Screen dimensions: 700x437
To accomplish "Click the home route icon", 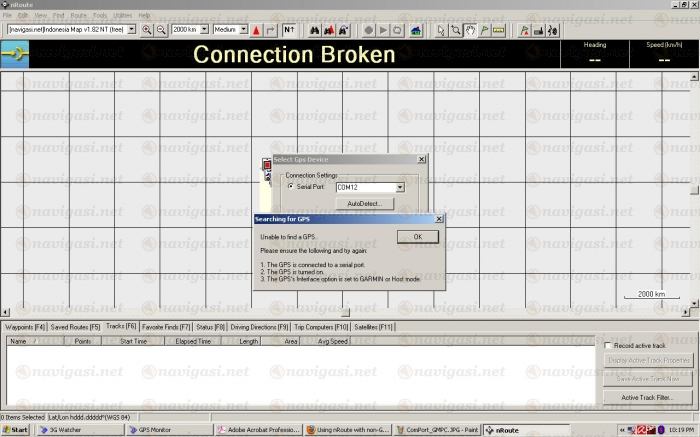I will click(414, 30).
